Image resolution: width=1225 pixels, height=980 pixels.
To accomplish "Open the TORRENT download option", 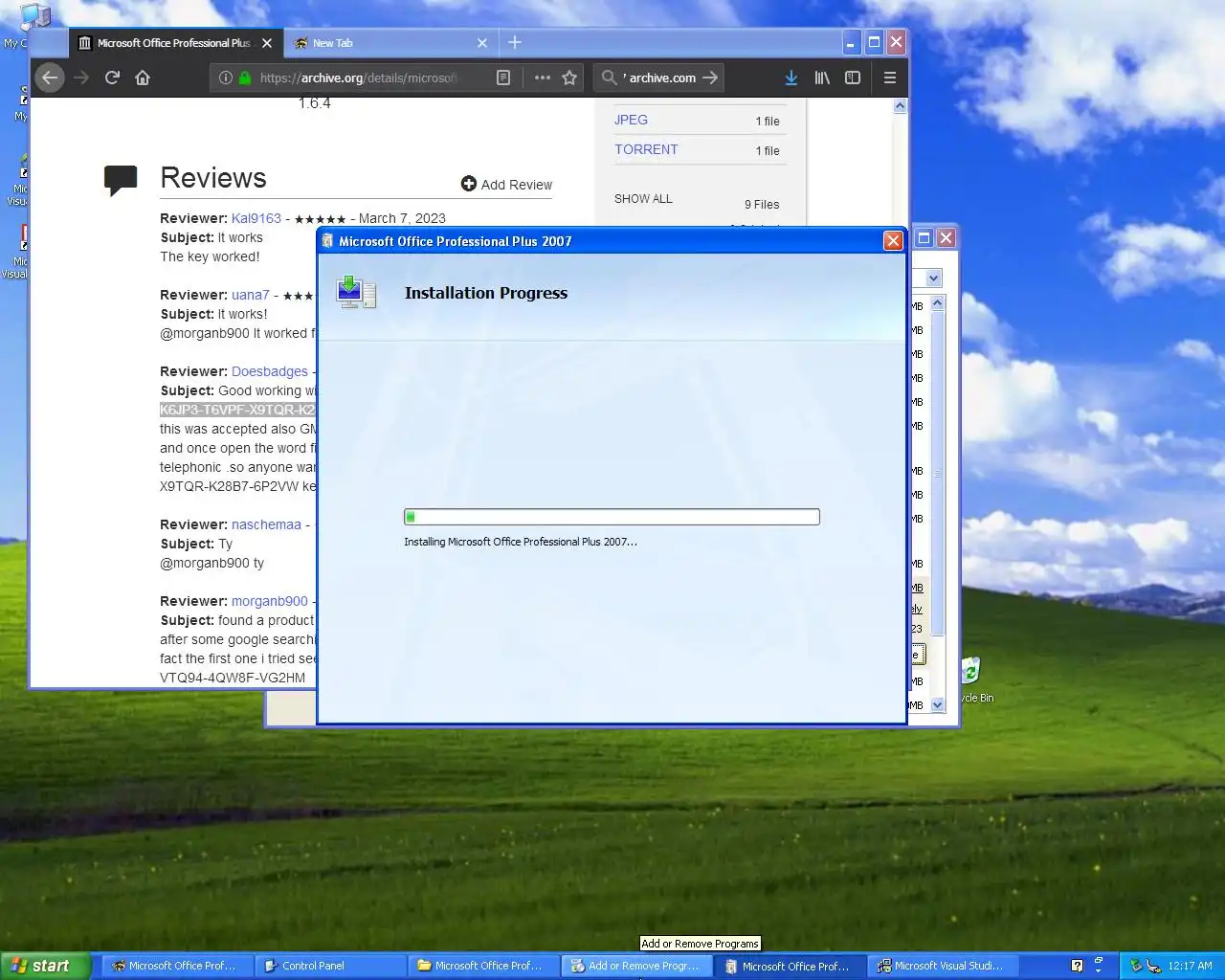I will pyautogui.click(x=646, y=149).
